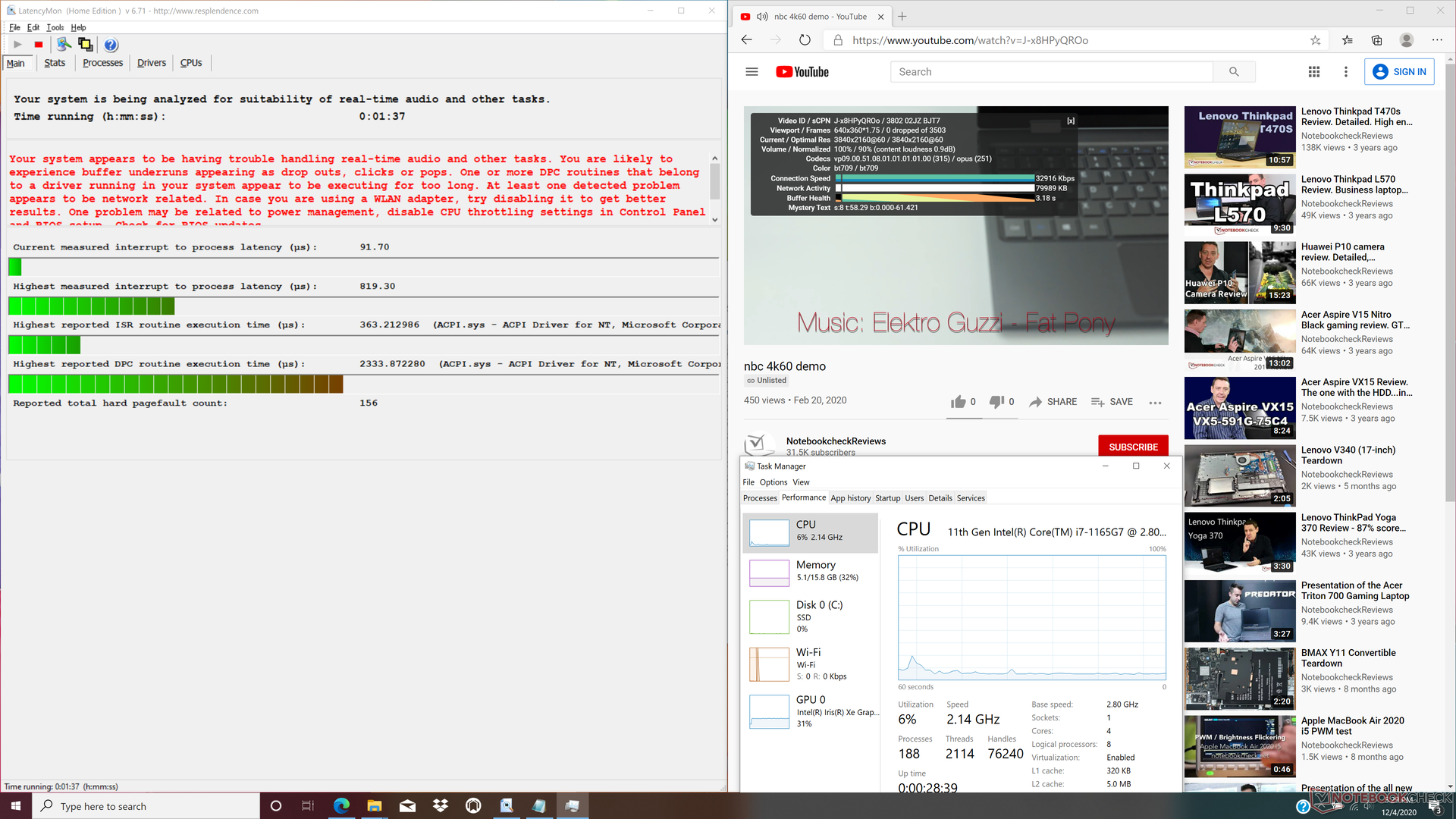This screenshot has height=819, width=1456.
Task: Click the taskbar search box
Action: coord(146,805)
